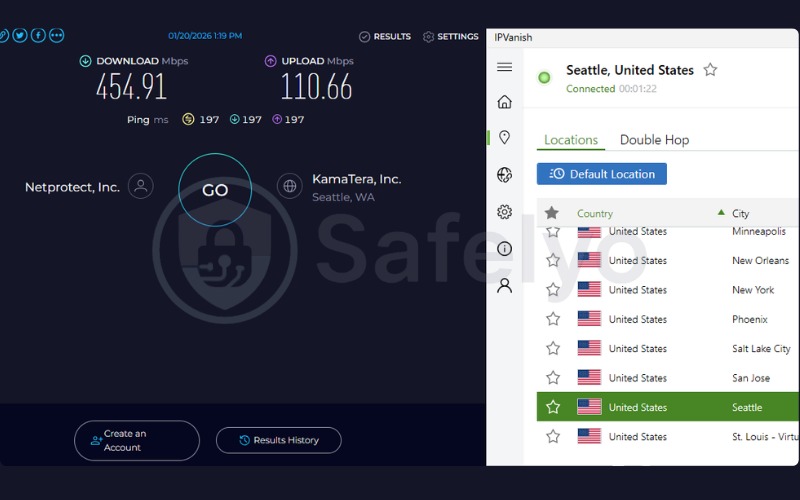
Task: Select the Phoenix city entry
Action: [749, 319]
